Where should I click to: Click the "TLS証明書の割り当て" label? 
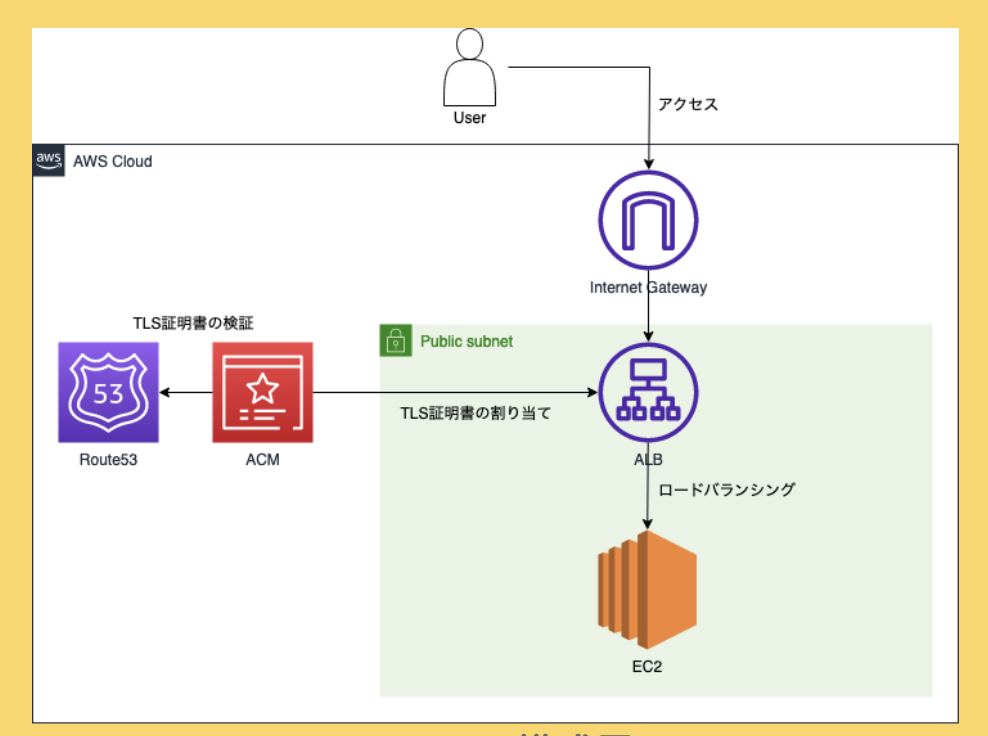[x=476, y=413]
